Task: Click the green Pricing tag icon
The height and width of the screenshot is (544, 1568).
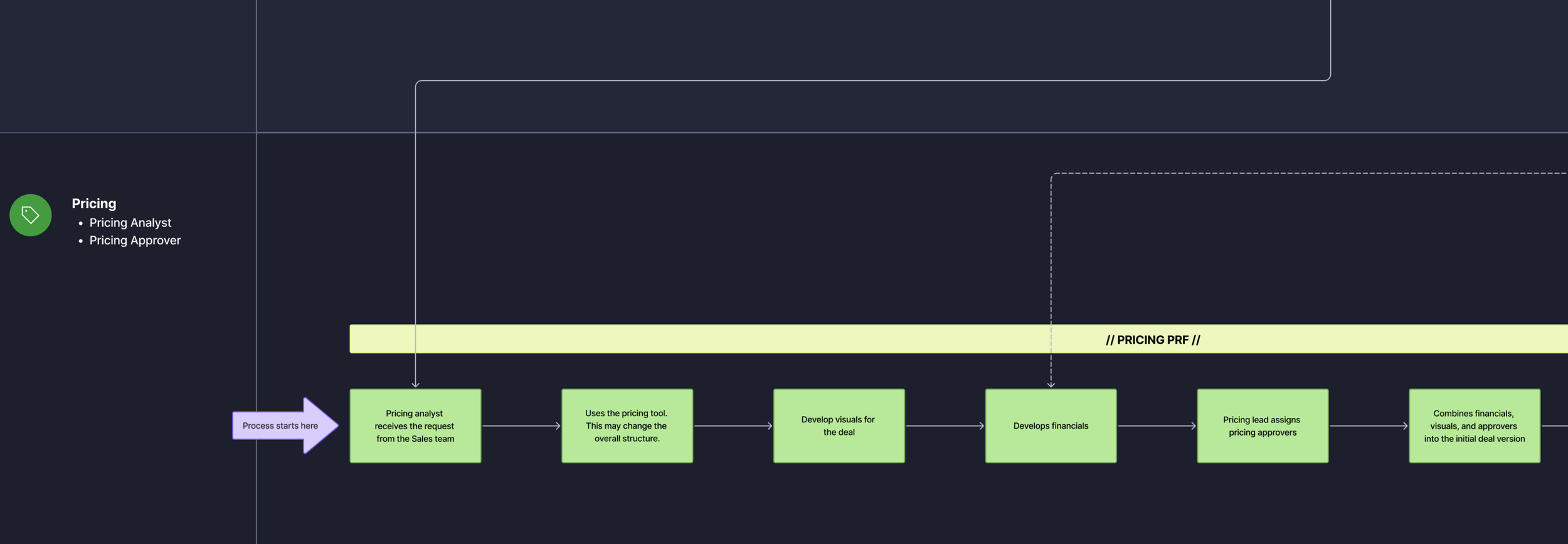Action: tap(31, 215)
